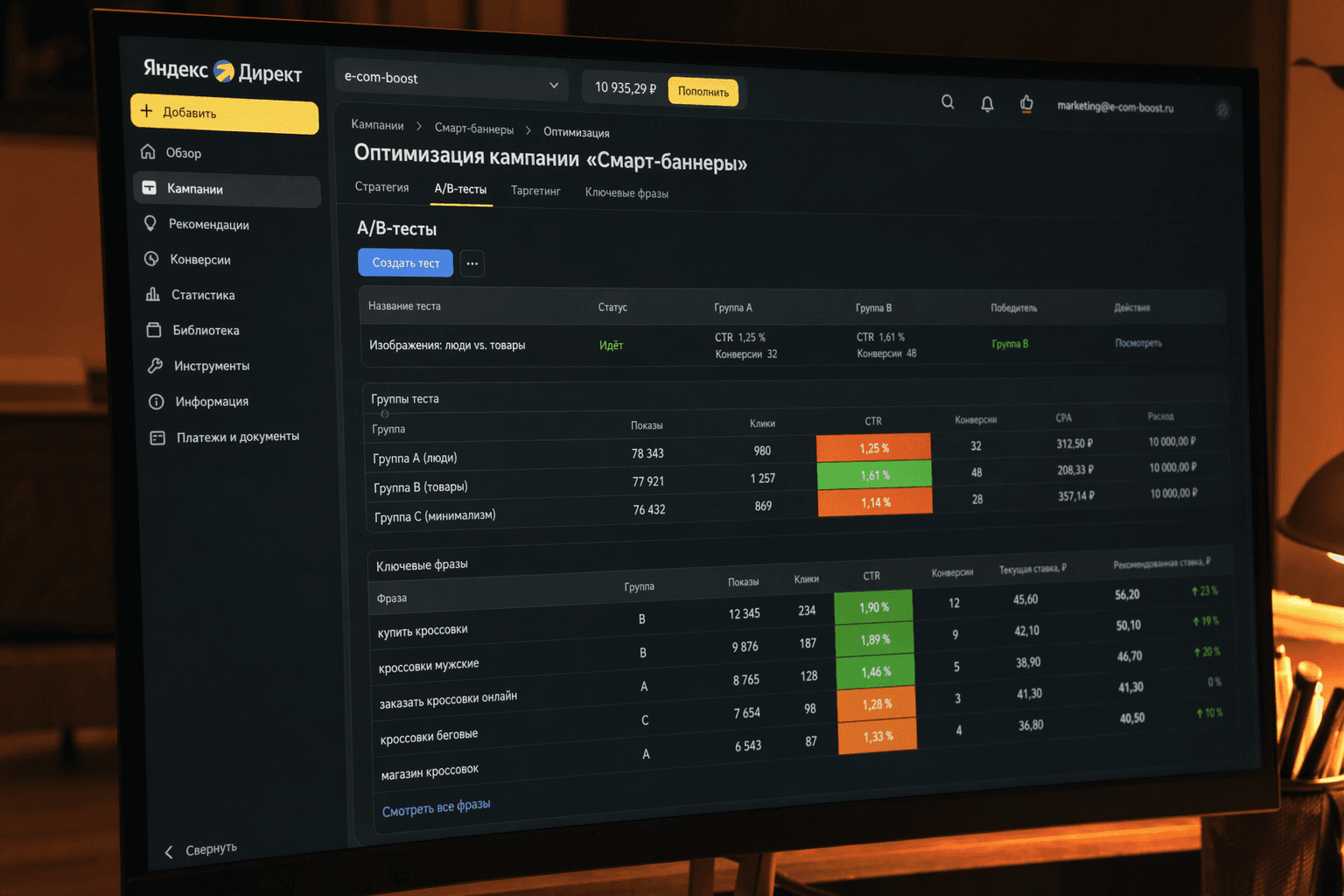Screen dimensions: 1344x896
Task: Click test row Изображения: люди vs. товары
Action: point(793,346)
